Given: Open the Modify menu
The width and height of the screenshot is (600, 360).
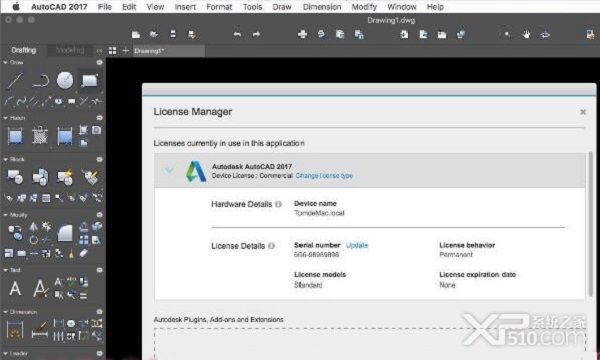Looking at the screenshot, I should tap(364, 7).
